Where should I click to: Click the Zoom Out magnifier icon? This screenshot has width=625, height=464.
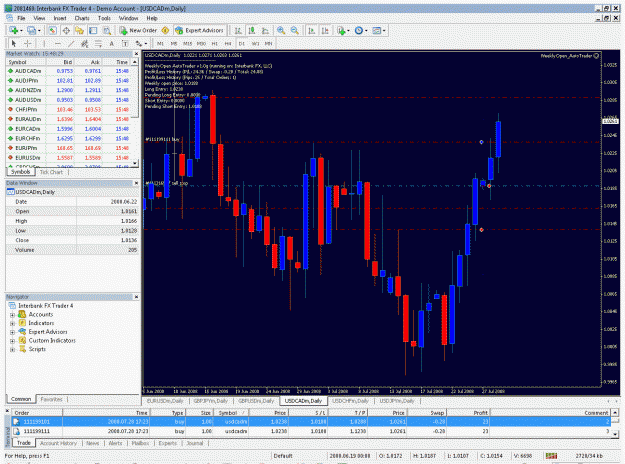(x=295, y=30)
